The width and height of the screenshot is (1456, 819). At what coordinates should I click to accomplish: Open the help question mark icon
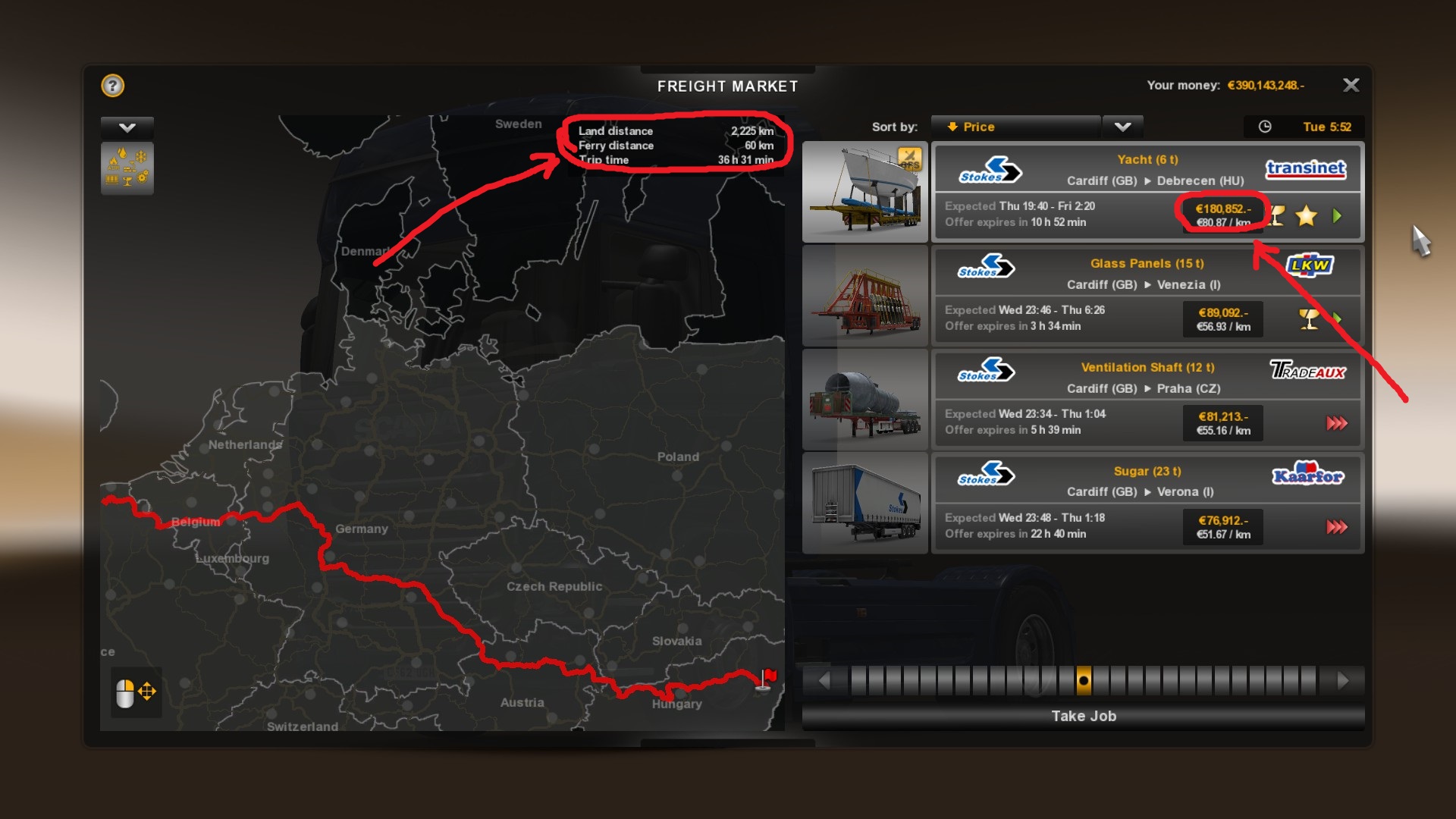coord(112,85)
